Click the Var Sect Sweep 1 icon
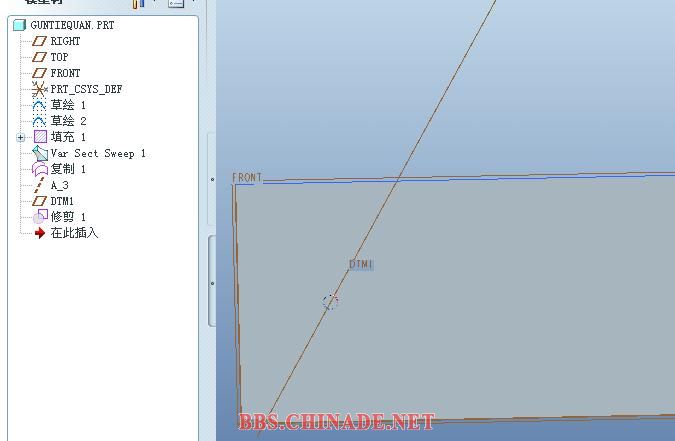This screenshot has height=441, width=675. [40, 153]
